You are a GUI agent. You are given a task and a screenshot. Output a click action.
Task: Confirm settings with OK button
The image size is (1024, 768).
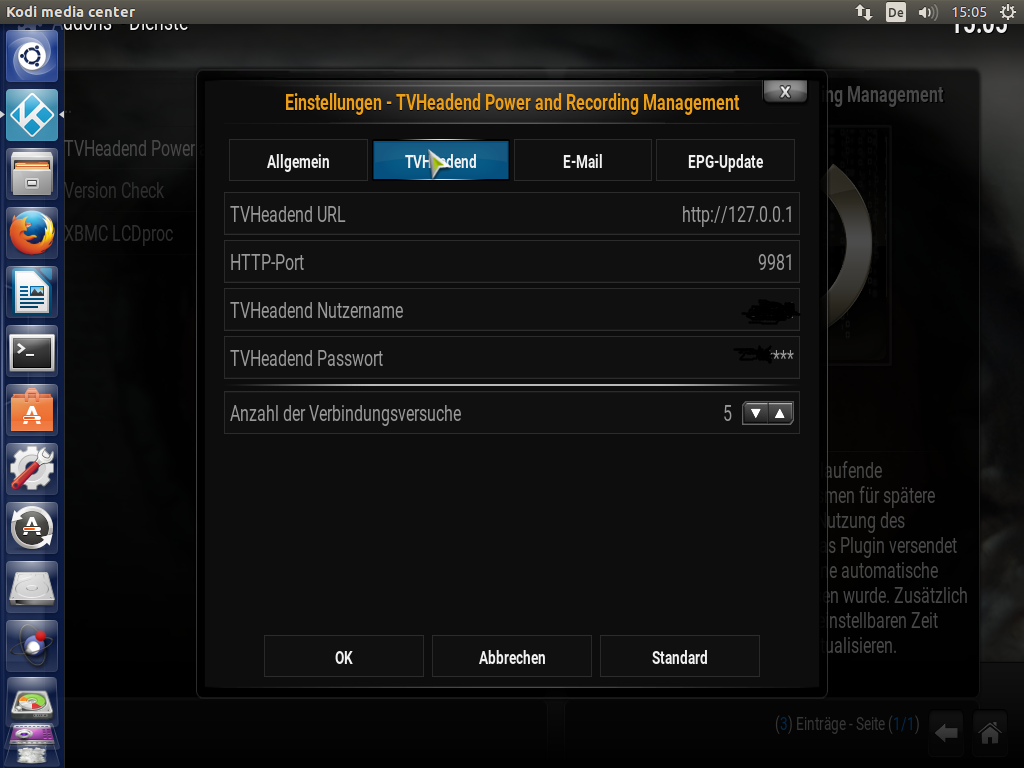[344, 656]
